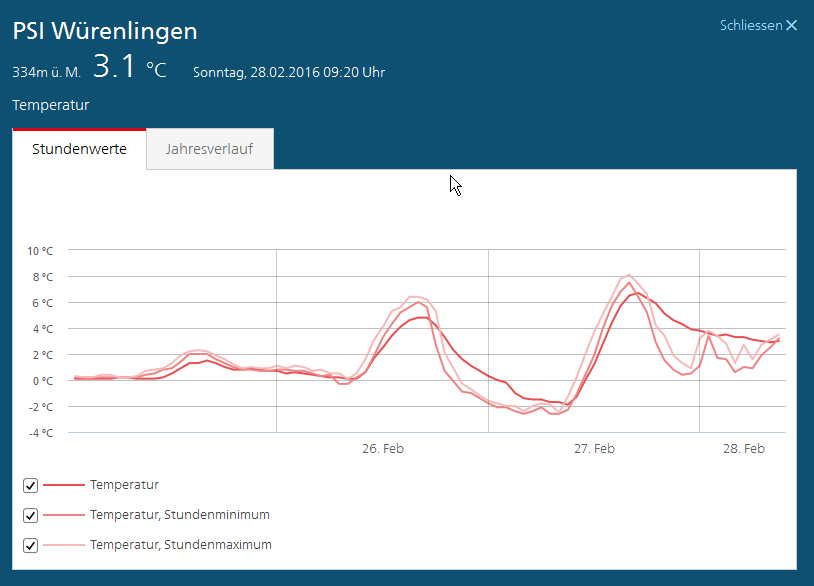Click the legend label 'Temperatur, Stundenmaximum'
The width and height of the screenshot is (814, 586).
coord(181,545)
